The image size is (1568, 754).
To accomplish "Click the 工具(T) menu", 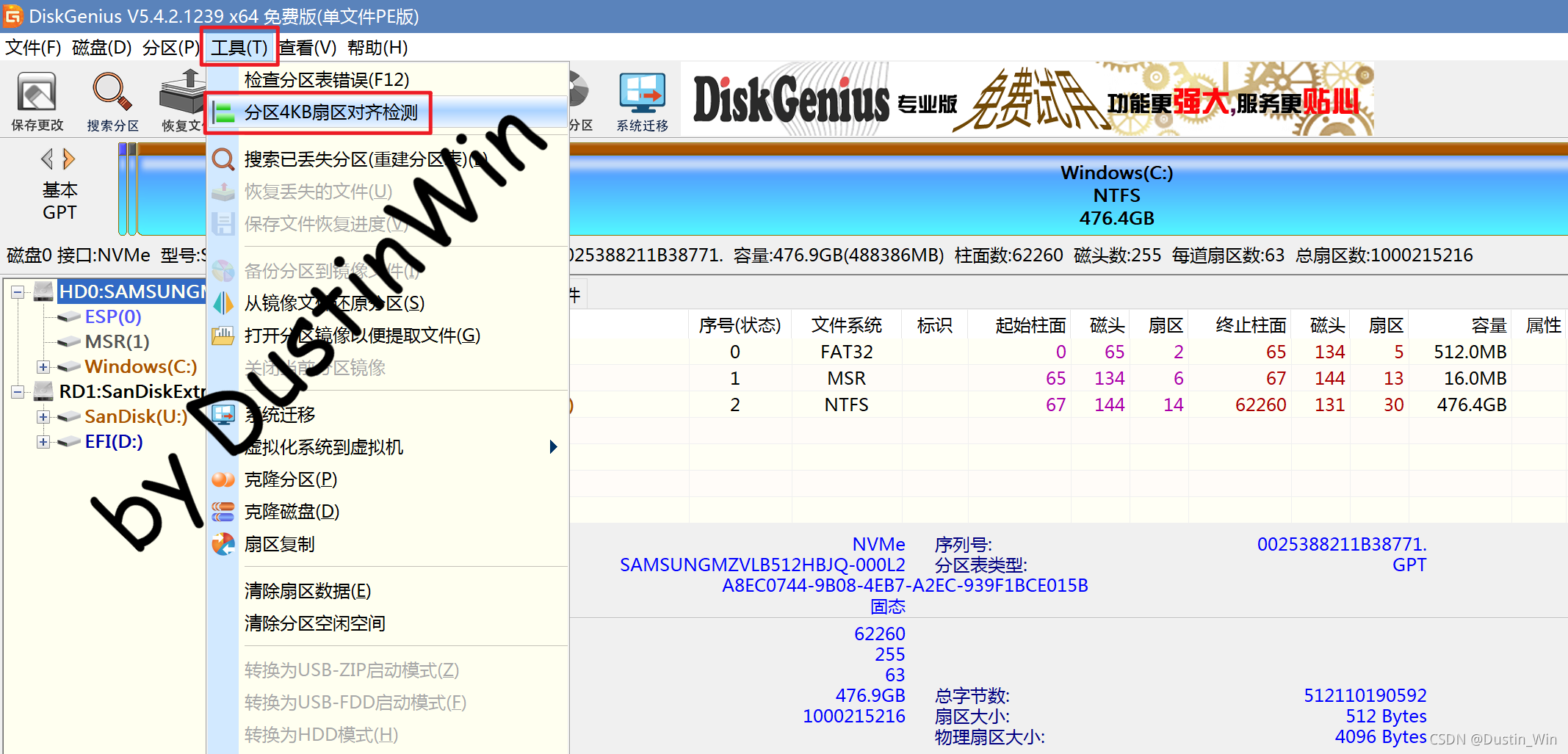I will pos(239,48).
